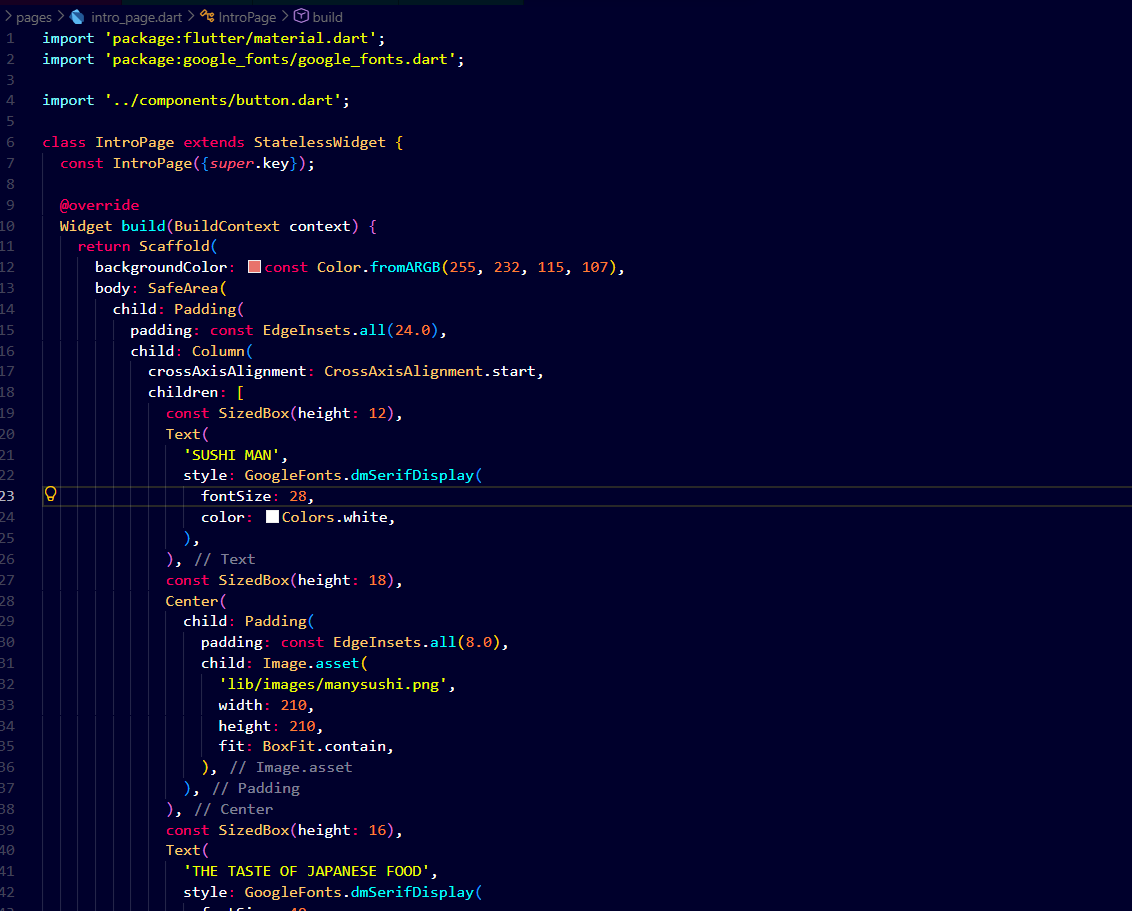Click the 'package:google_fonts/google_fonts.dart' import string
The height and width of the screenshot is (911, 1132).
(x=280, y=59)
